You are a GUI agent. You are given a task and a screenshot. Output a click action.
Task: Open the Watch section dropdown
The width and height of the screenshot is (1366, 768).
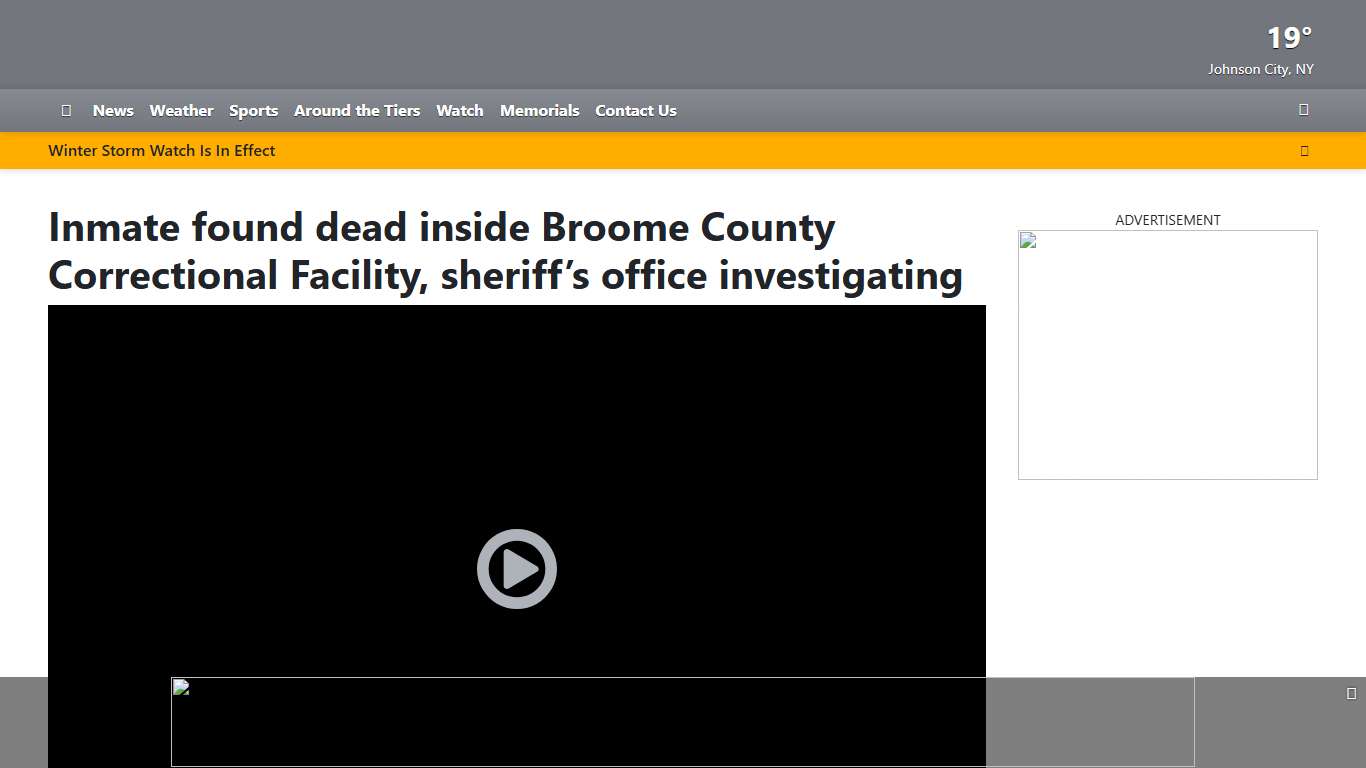pyautogui.click(x=460, y=110)
